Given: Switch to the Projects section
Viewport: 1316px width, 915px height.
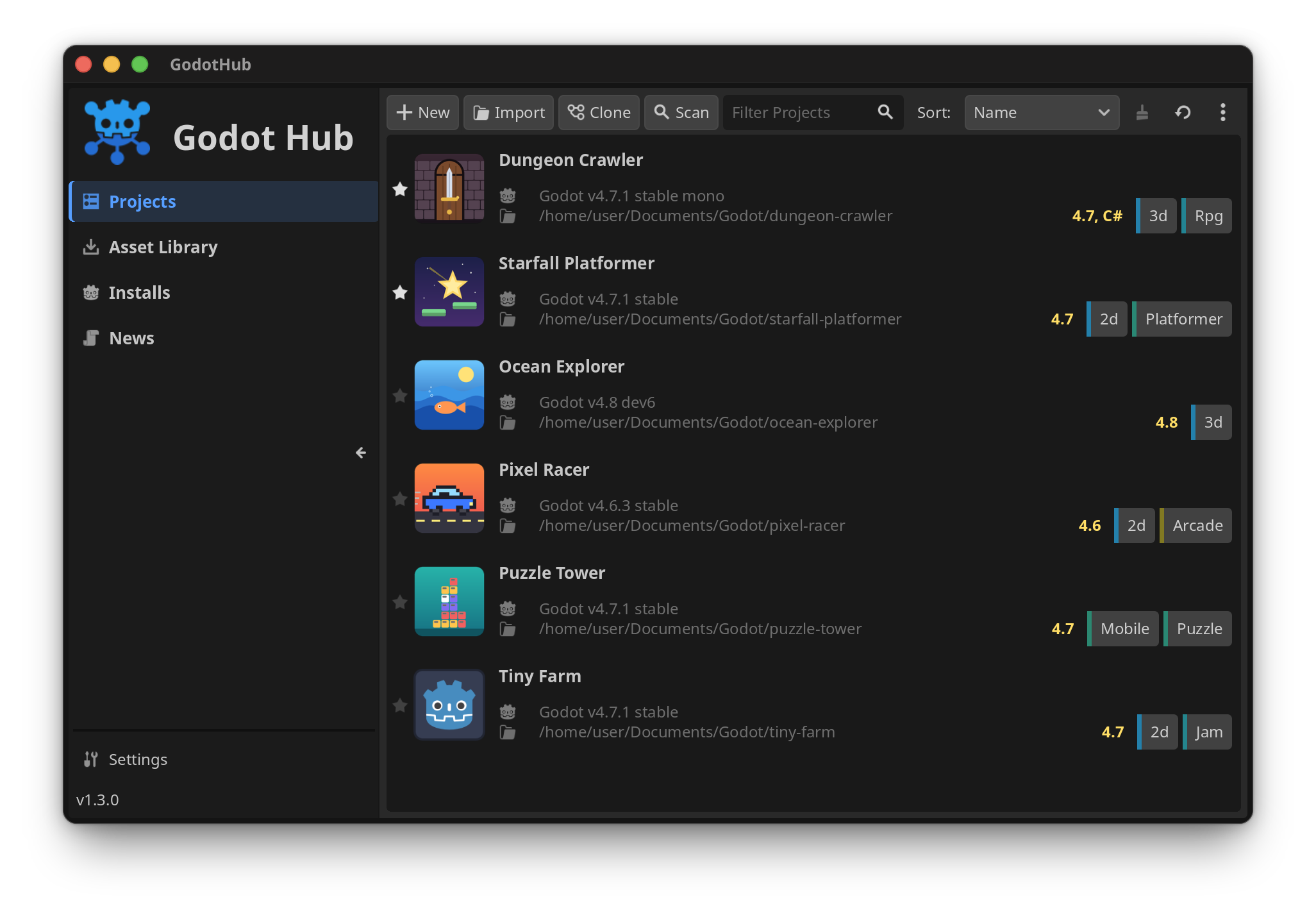Looking at the screenshot, I should point(224,201).
